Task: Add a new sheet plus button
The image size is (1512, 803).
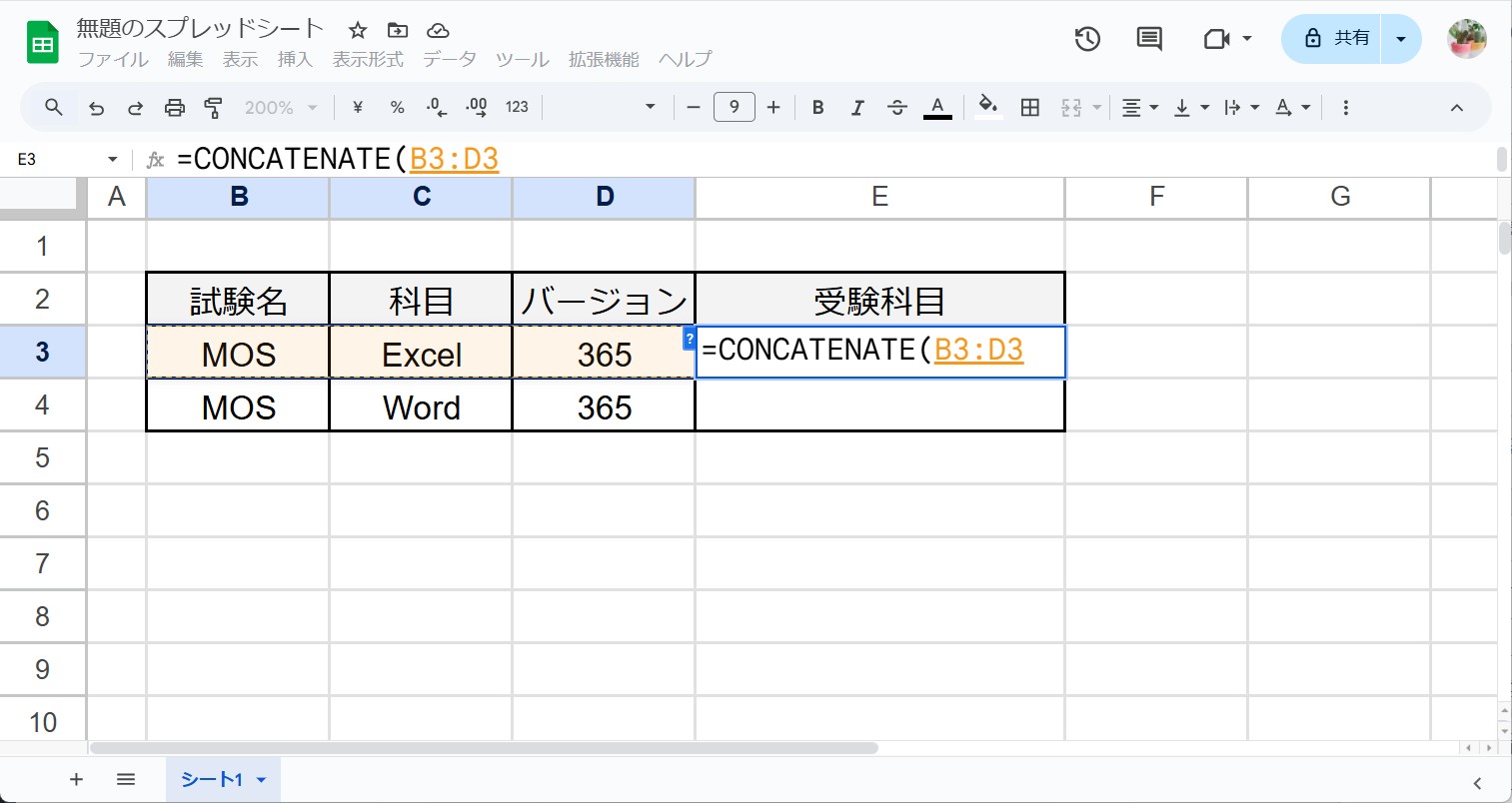Action: pos(76,779)
